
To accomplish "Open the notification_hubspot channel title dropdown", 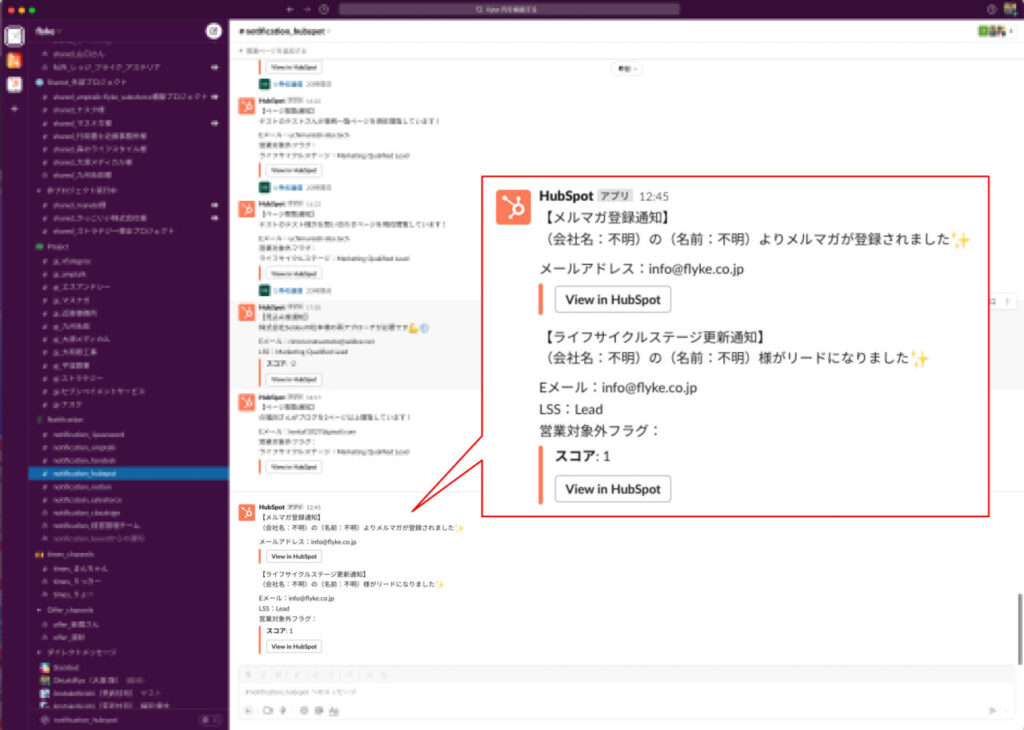I will [x=285, y=31].
